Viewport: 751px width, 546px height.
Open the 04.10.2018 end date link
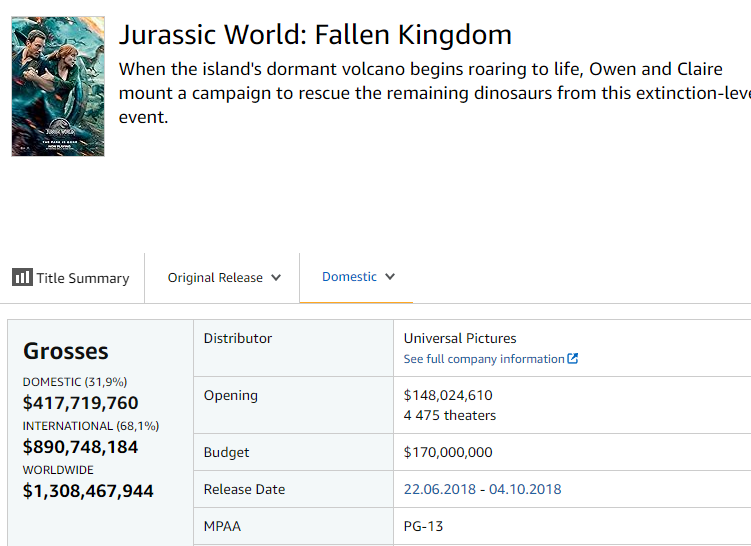[525, 489]
